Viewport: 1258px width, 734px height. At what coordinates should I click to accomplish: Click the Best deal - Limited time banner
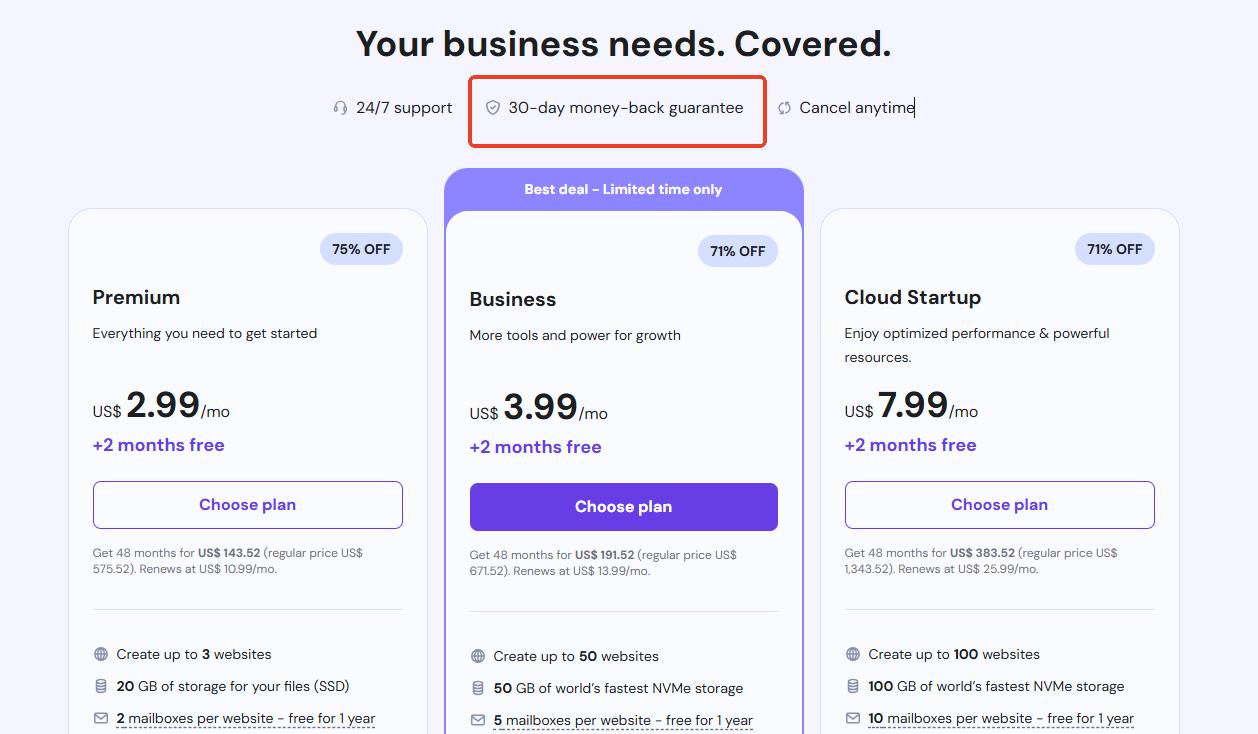click(x=623, y=189)
